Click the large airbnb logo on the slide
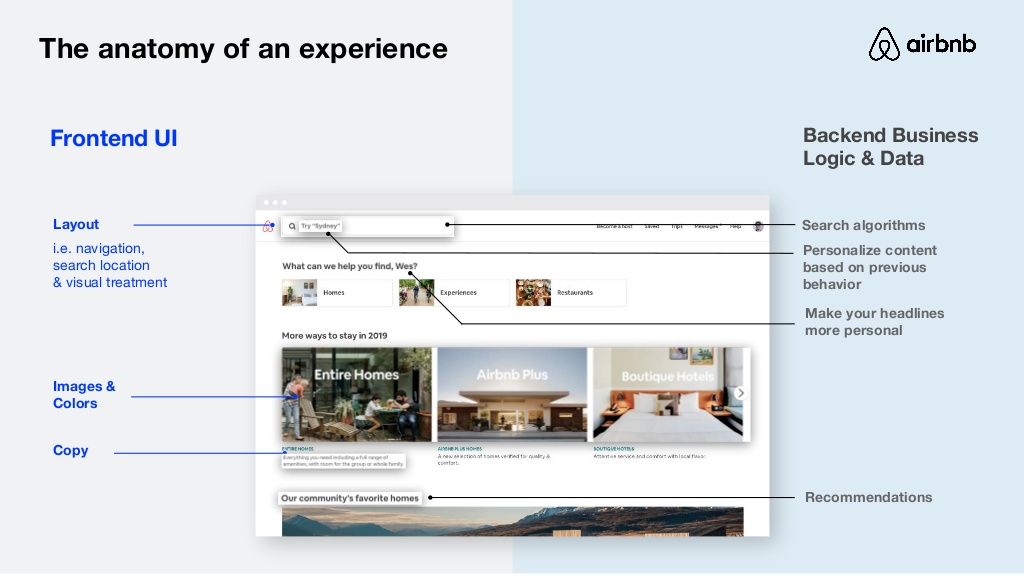The image size is (1024, 576). (x=922, y=44)
